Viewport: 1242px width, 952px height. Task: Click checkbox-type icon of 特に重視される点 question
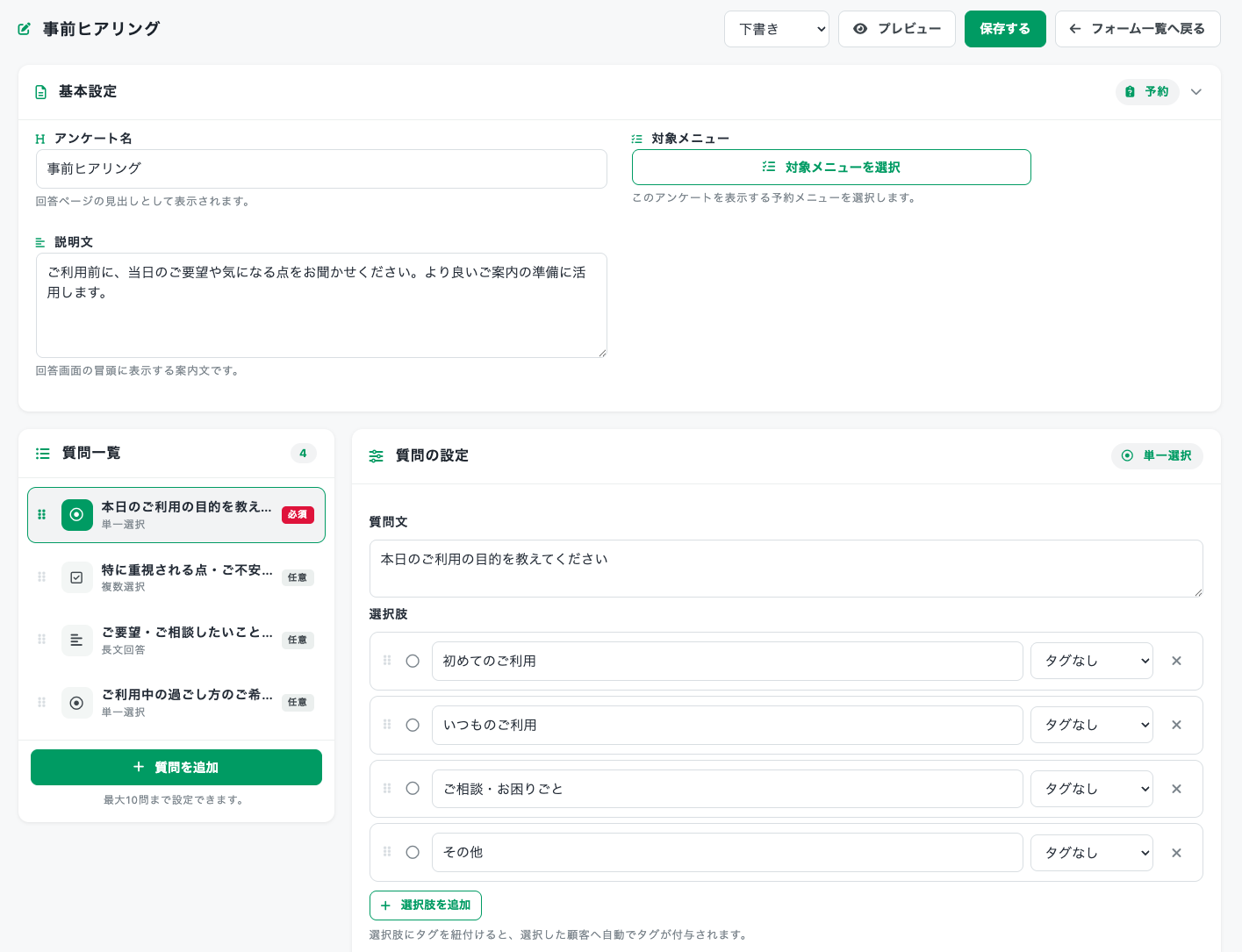(76, 577)
